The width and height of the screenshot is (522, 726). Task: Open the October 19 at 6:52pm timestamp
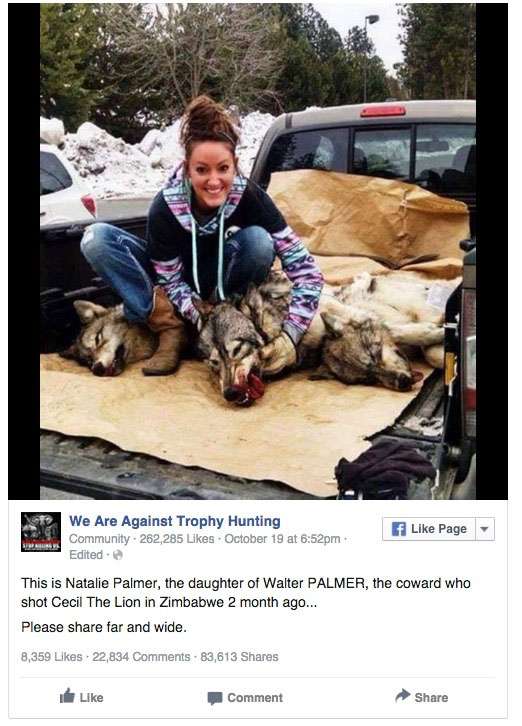point(282,539)
